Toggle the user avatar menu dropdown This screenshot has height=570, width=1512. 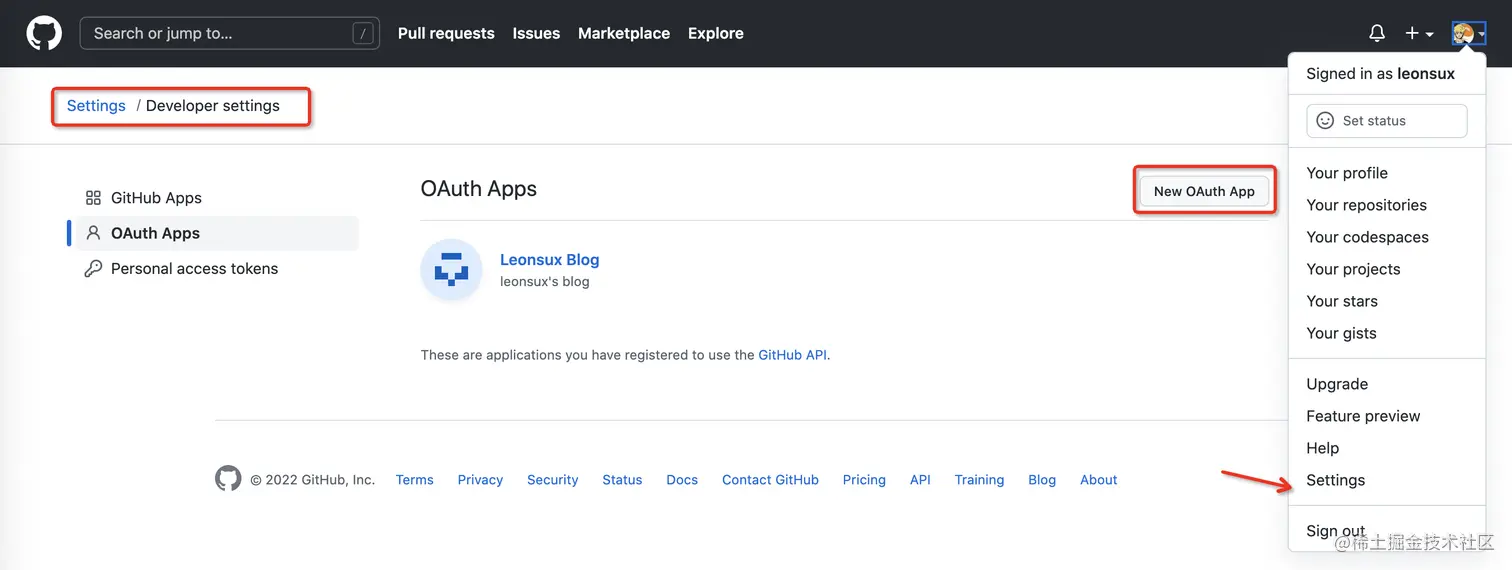pos(1468,33)
